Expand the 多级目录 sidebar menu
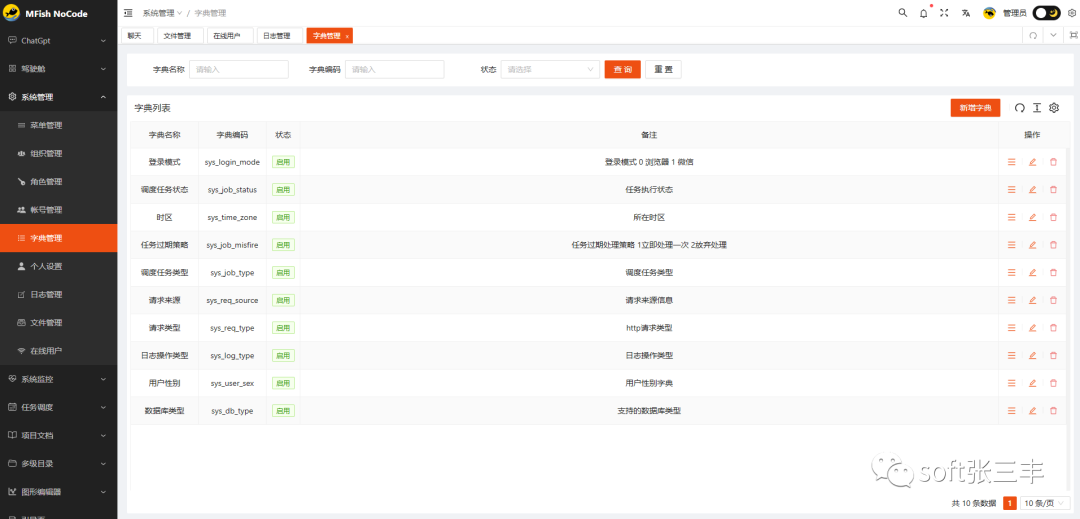The width and height of the screenshot is (1080, 519). 59,463
